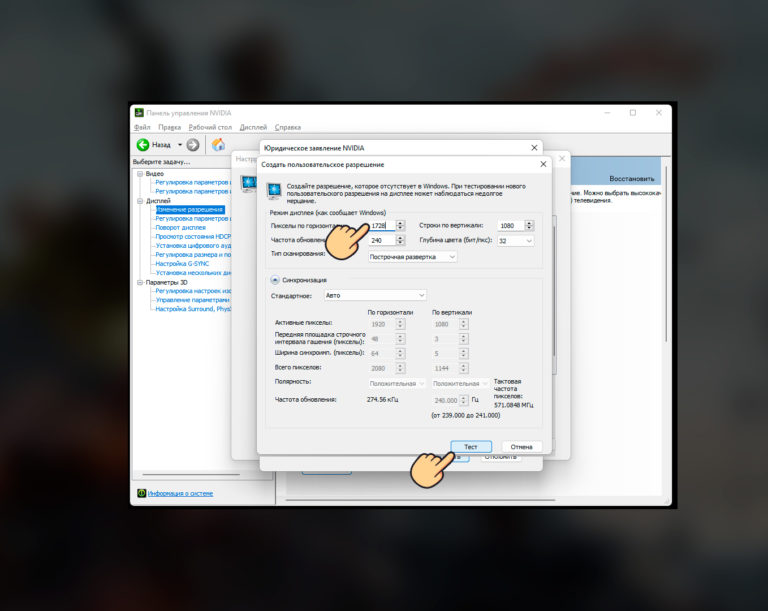
Task: Close the Создать пользовательское разрешение dialog
Action: pos(543,164)
